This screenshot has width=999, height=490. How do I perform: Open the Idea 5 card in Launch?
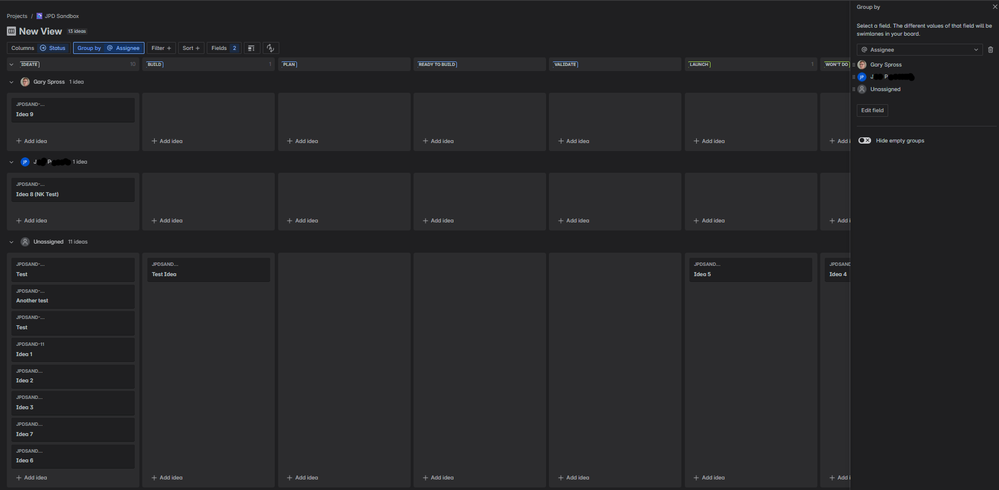point(751,270)
